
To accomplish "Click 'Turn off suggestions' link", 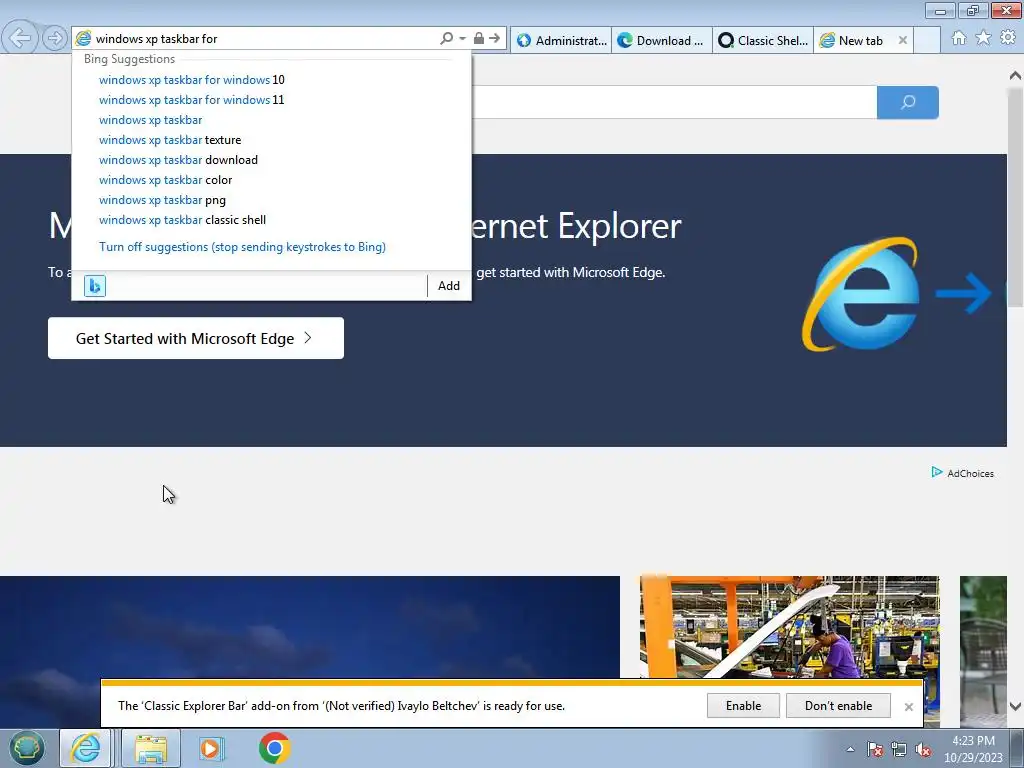I will 242,247.
